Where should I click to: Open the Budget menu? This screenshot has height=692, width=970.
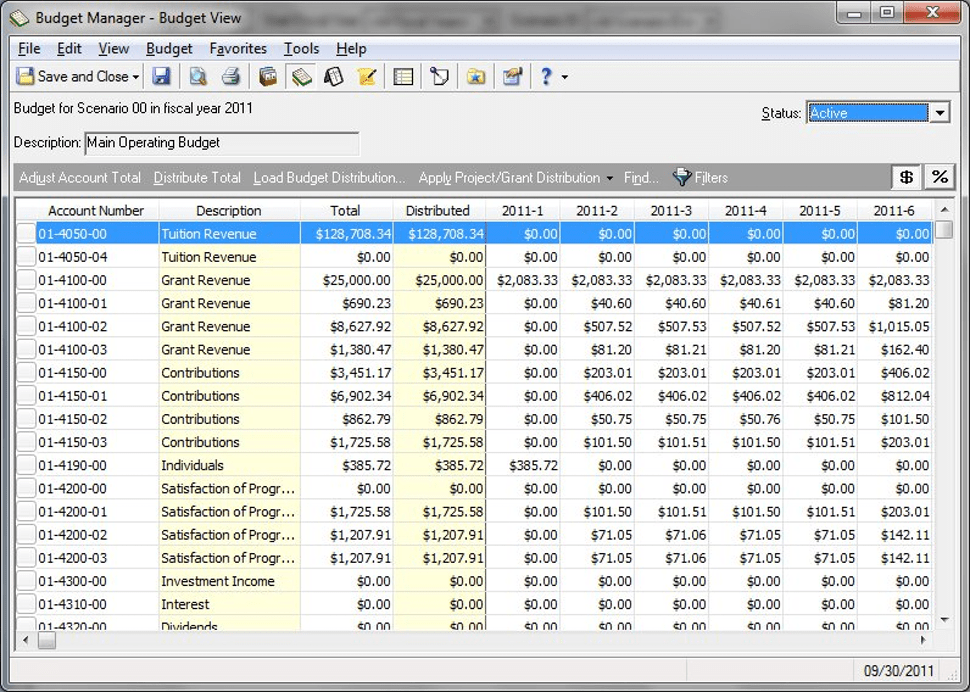coord(169,48)
